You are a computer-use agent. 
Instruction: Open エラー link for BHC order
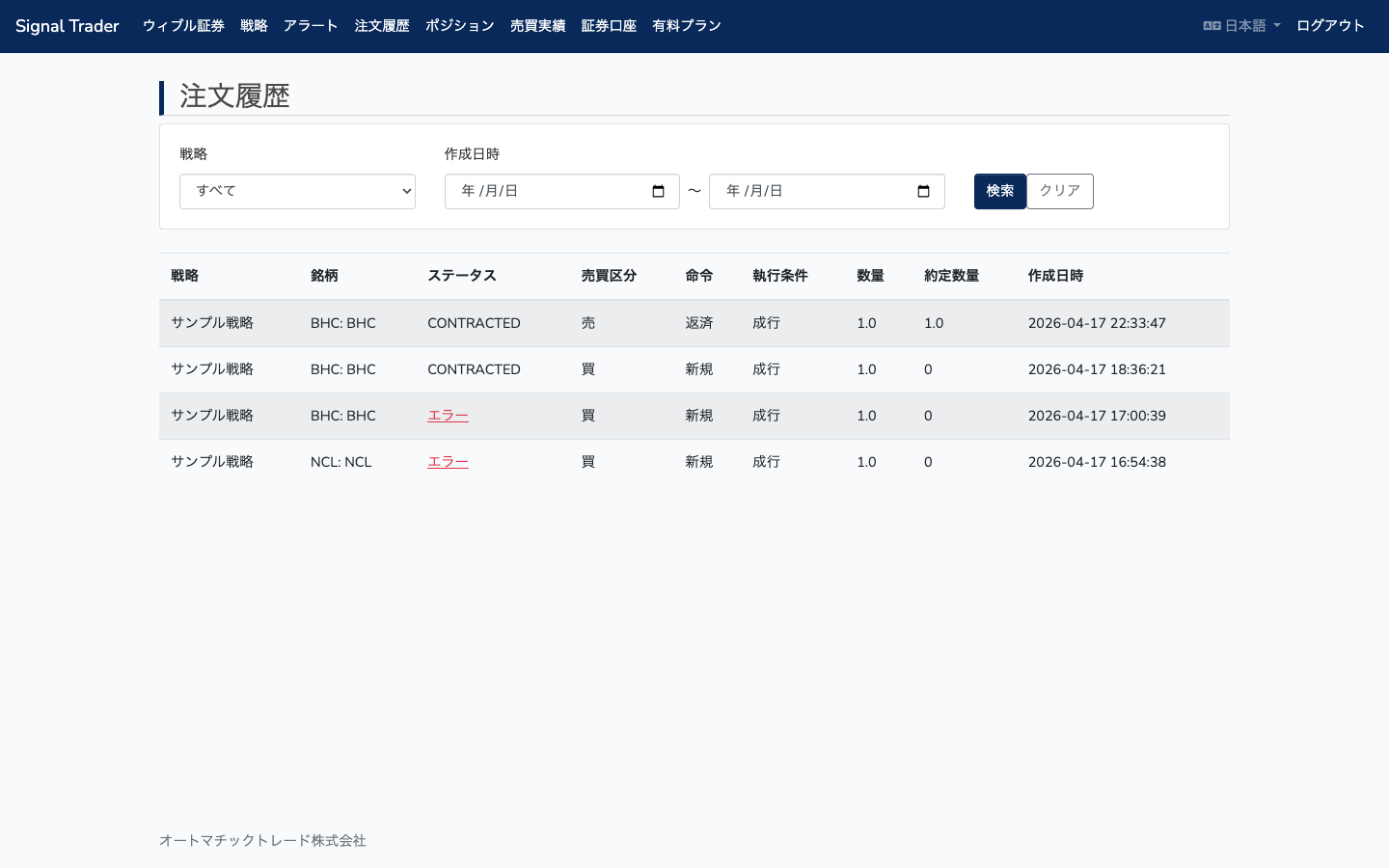448,416
